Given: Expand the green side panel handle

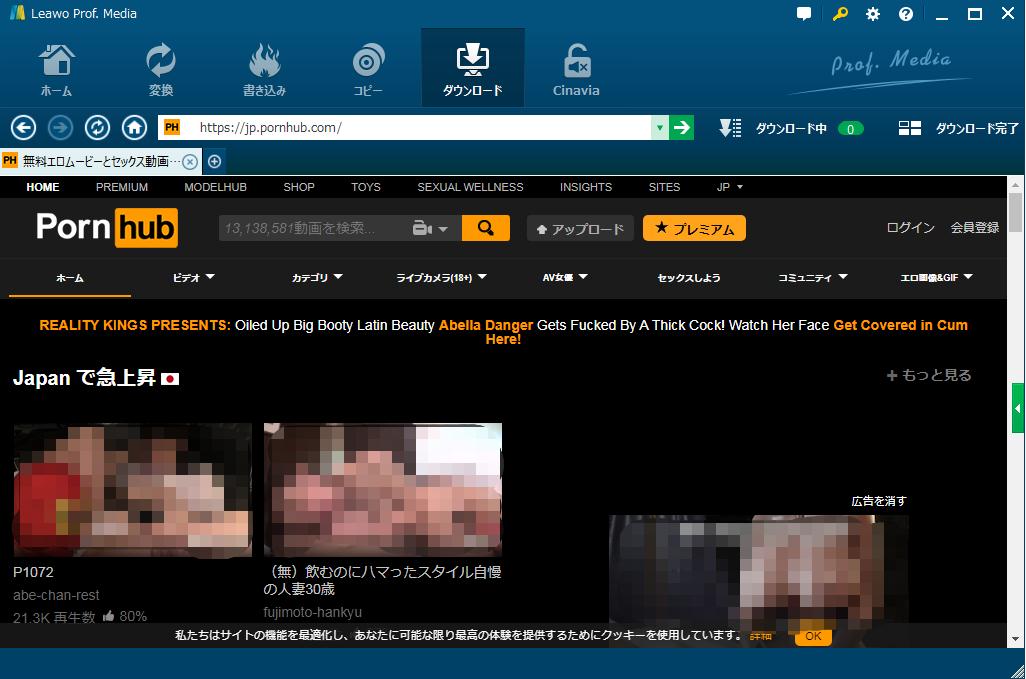Looking at the screenshot, I should click(x=1017, y=408).
